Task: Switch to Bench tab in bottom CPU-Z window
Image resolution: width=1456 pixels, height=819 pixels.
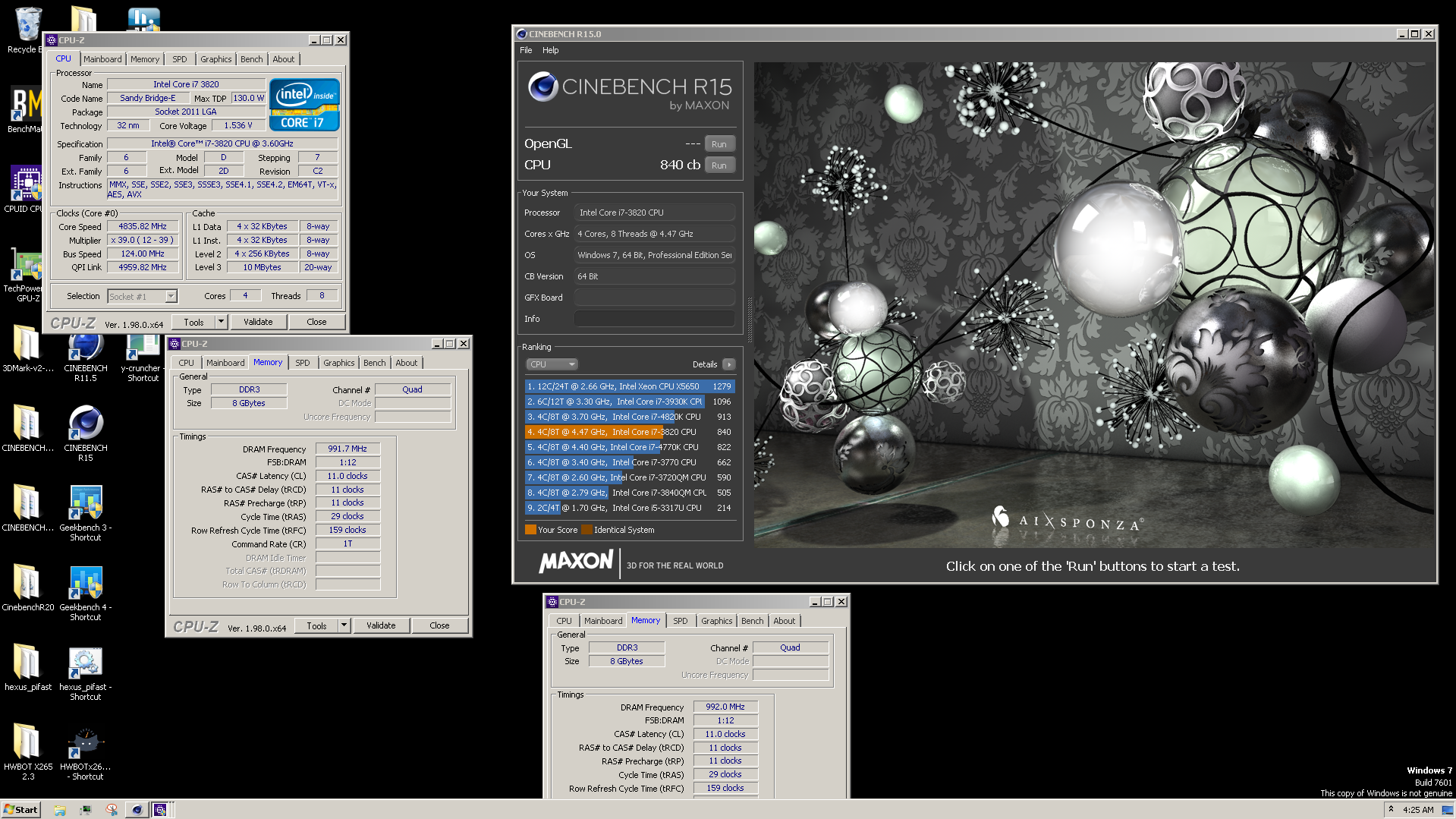Action: click(x=752, y=621)
